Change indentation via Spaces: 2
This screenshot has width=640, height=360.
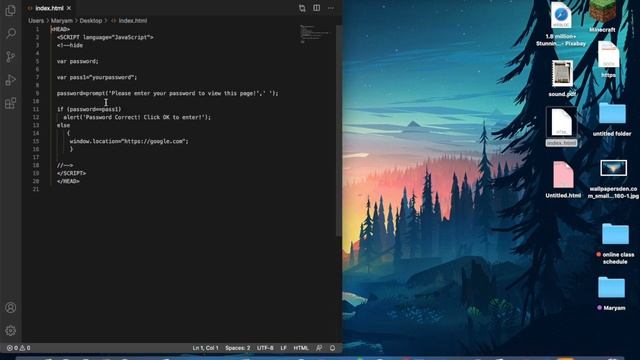pos(238,348)
